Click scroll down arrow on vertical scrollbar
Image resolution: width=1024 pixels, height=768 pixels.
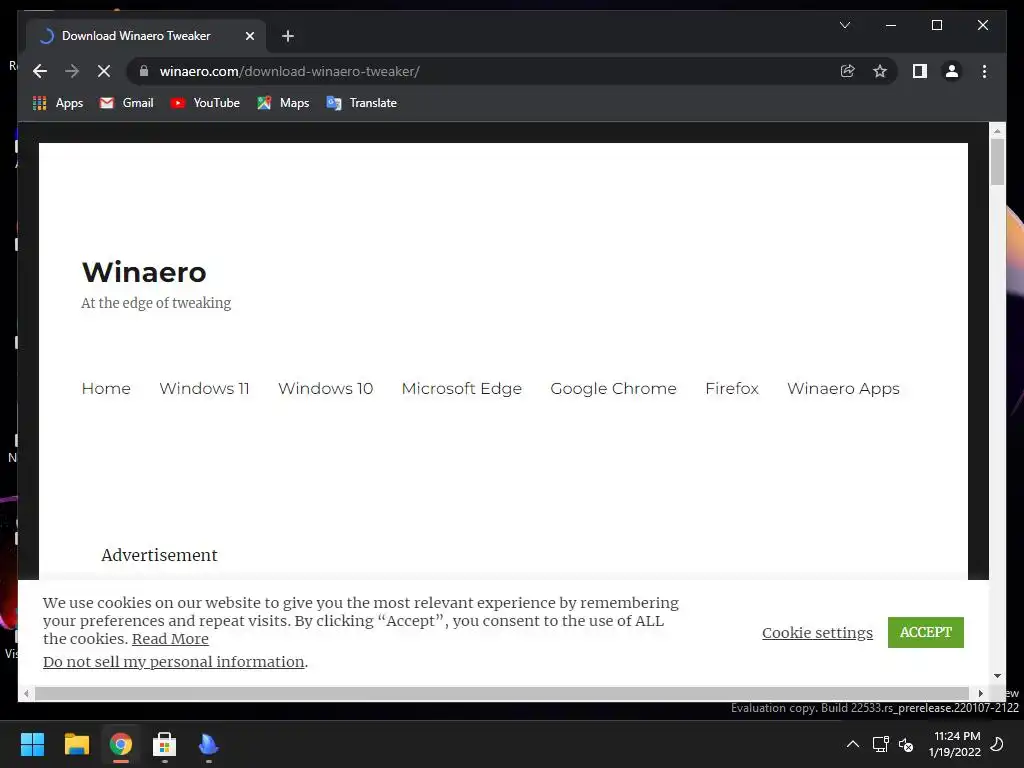pyautogui.click(x=997, y=676)
